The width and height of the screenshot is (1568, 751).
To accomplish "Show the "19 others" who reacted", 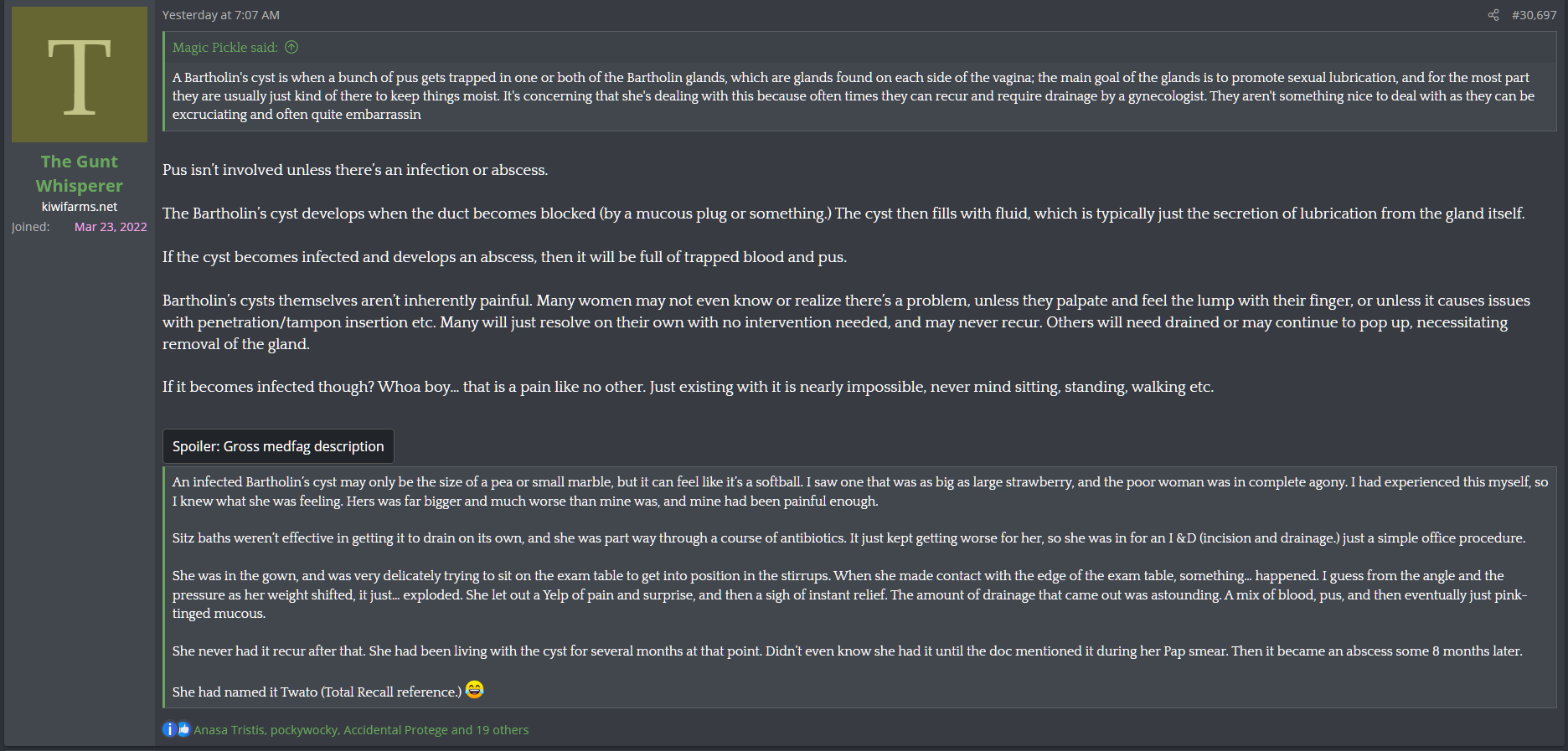I will click(502, 730).
